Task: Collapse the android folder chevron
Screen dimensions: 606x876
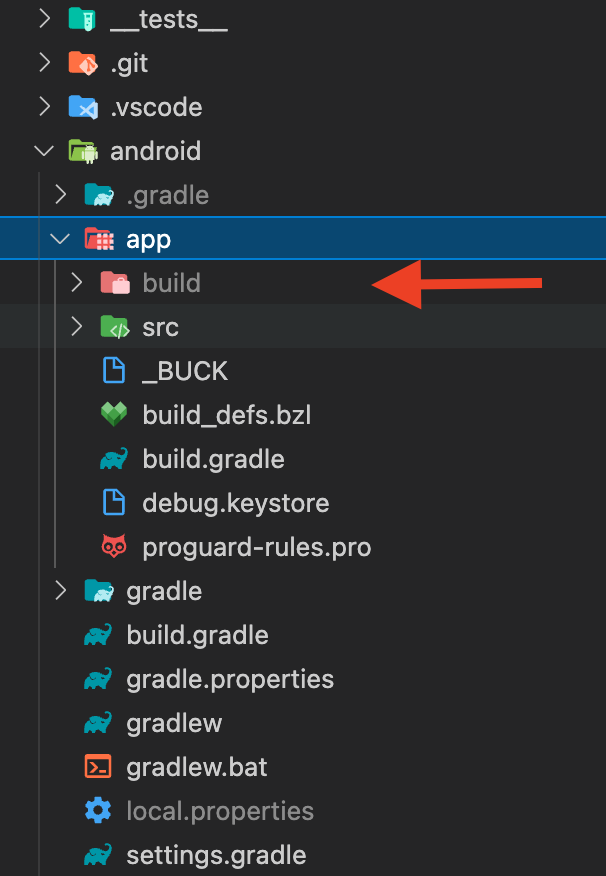Action: [43, 151]
